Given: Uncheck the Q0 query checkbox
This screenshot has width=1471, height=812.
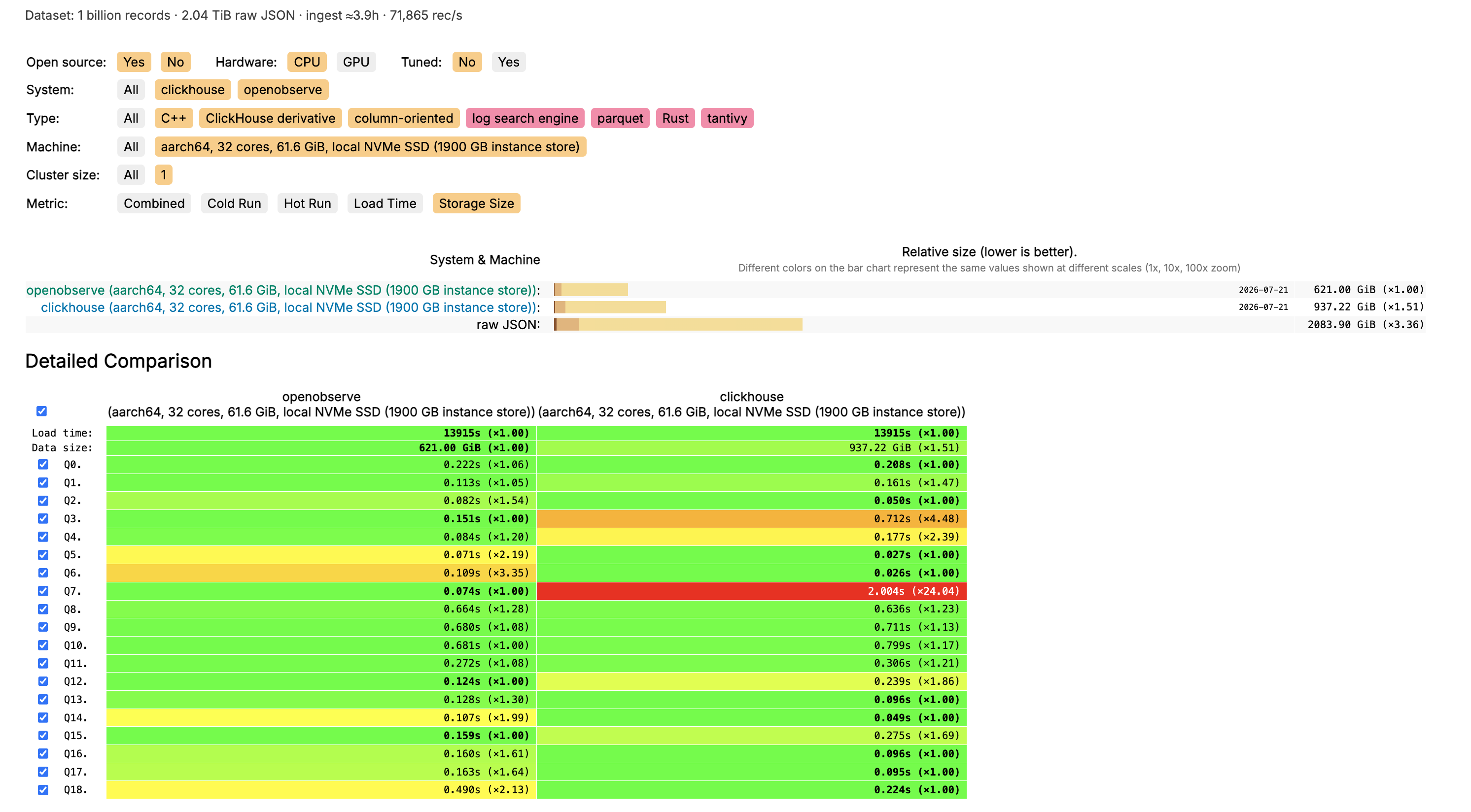Looking at the screenshot, I should coord(43,465).
